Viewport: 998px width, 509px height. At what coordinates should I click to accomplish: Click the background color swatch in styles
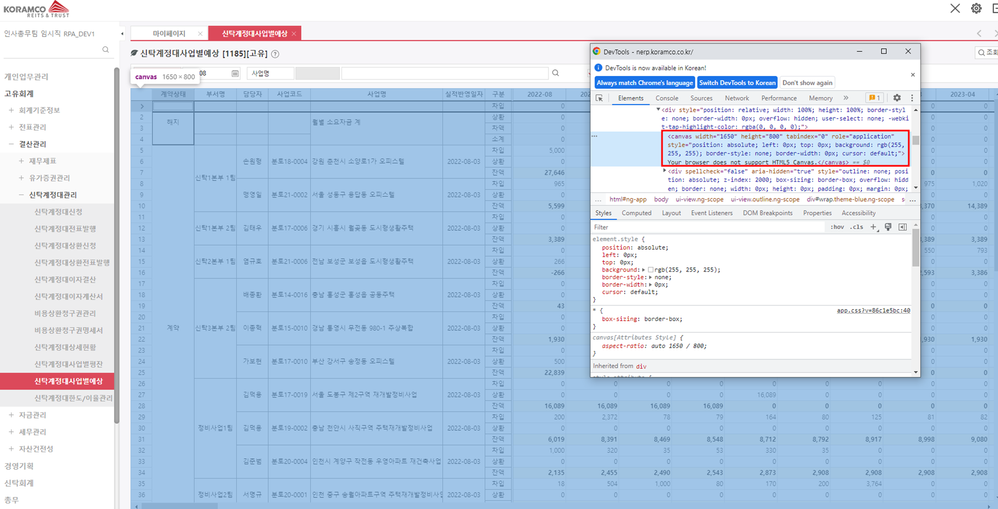(x=652, y=269)
